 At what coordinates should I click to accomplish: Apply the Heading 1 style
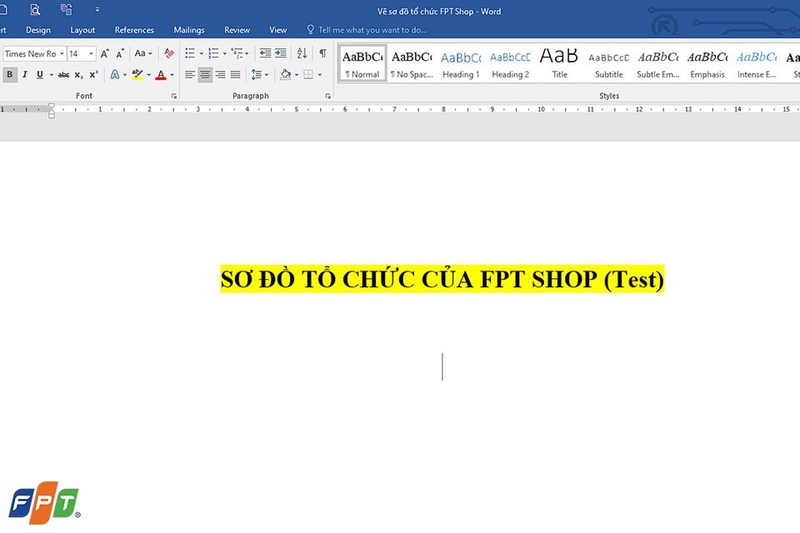[461, 64]
